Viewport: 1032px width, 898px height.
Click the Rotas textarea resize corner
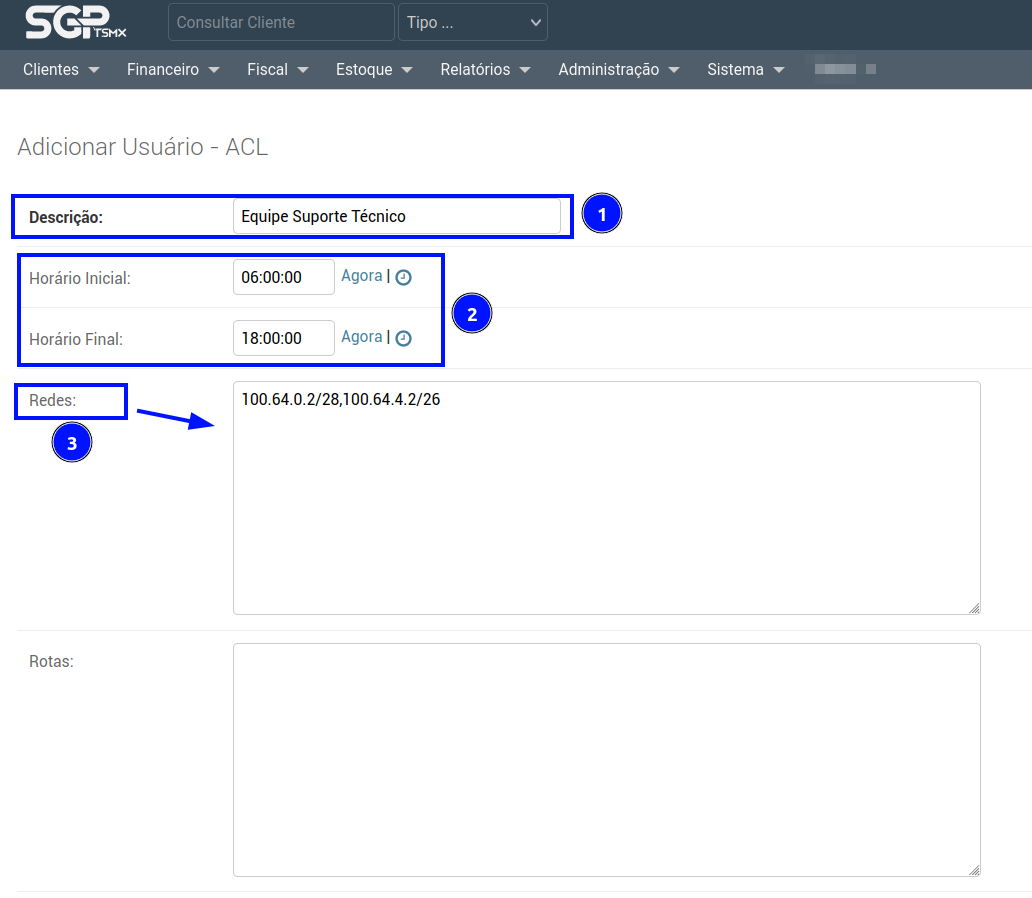coord(974,870)
